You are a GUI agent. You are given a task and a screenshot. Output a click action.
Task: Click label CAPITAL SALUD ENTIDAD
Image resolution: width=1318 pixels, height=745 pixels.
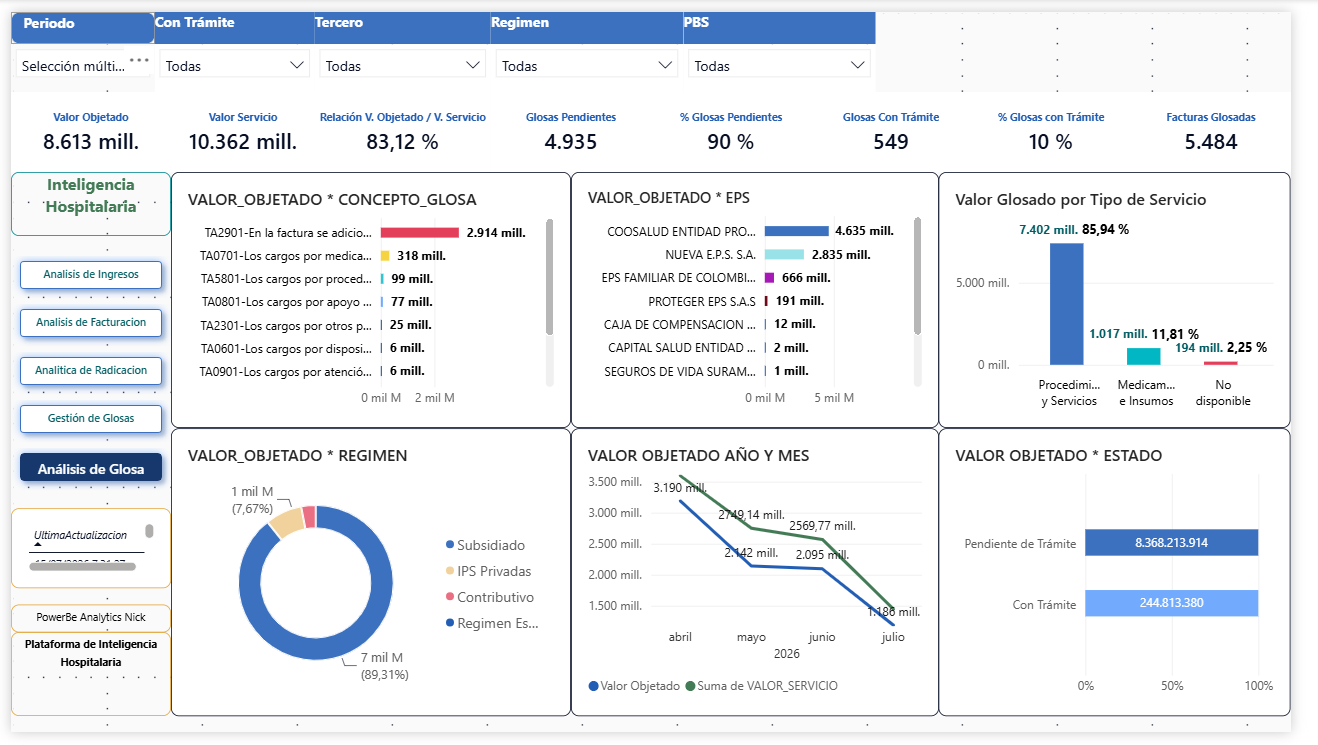click(x=682, y=347)
